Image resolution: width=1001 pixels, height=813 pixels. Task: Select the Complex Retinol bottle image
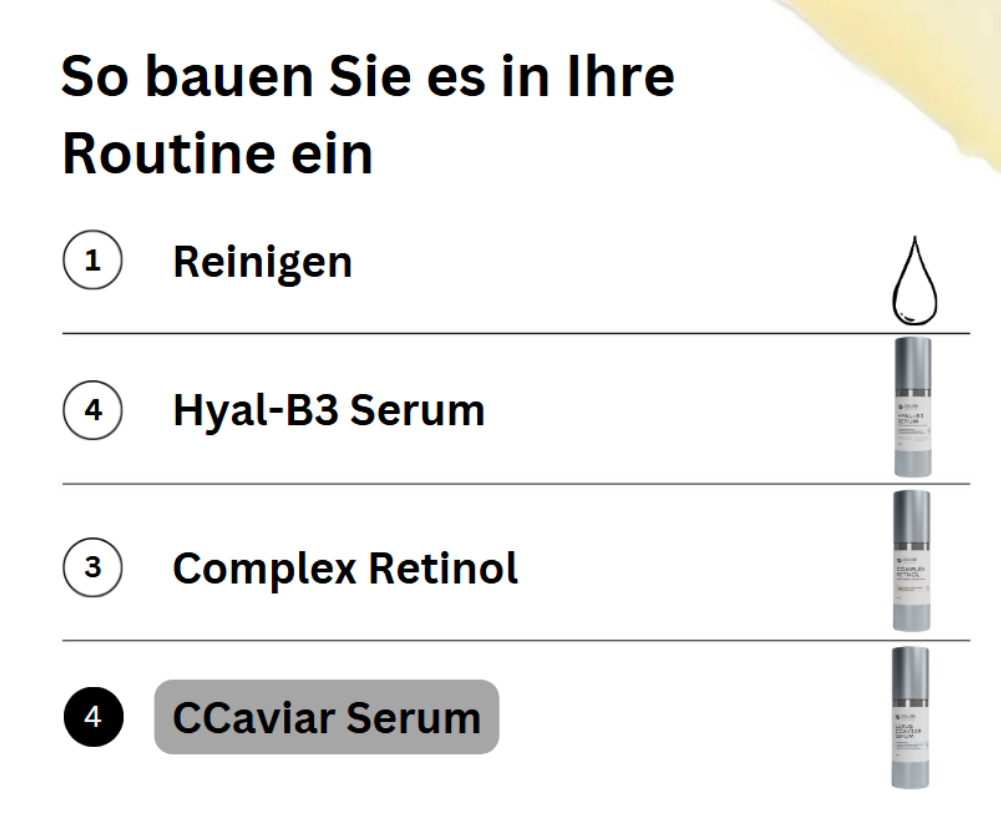(912, 560)
